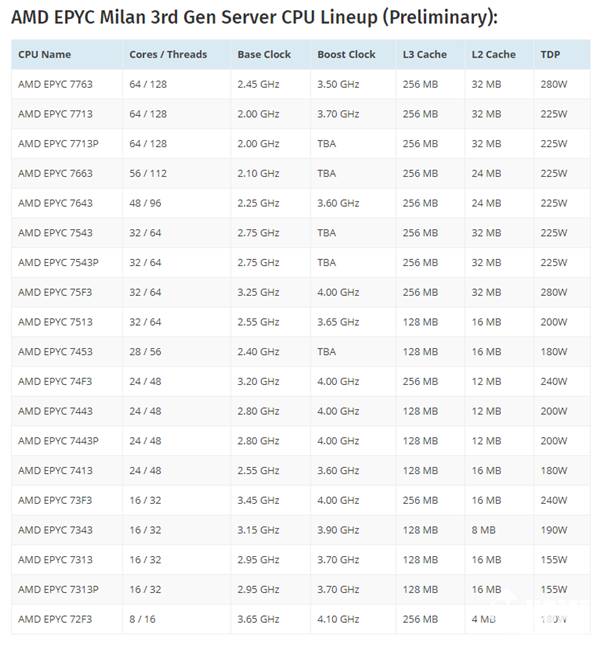Click the AMD EPYC 75F3 name cell
Image resolution: width=600 pixels, height=646 pixels.
55,293
